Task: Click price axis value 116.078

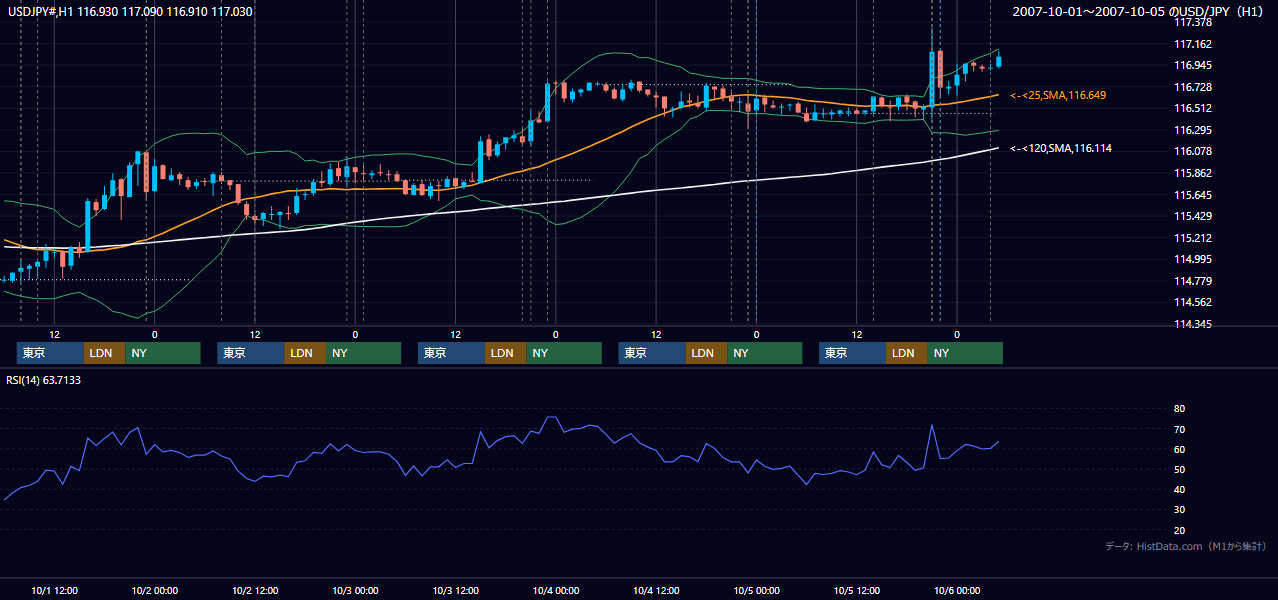Action: point(1192,151)
